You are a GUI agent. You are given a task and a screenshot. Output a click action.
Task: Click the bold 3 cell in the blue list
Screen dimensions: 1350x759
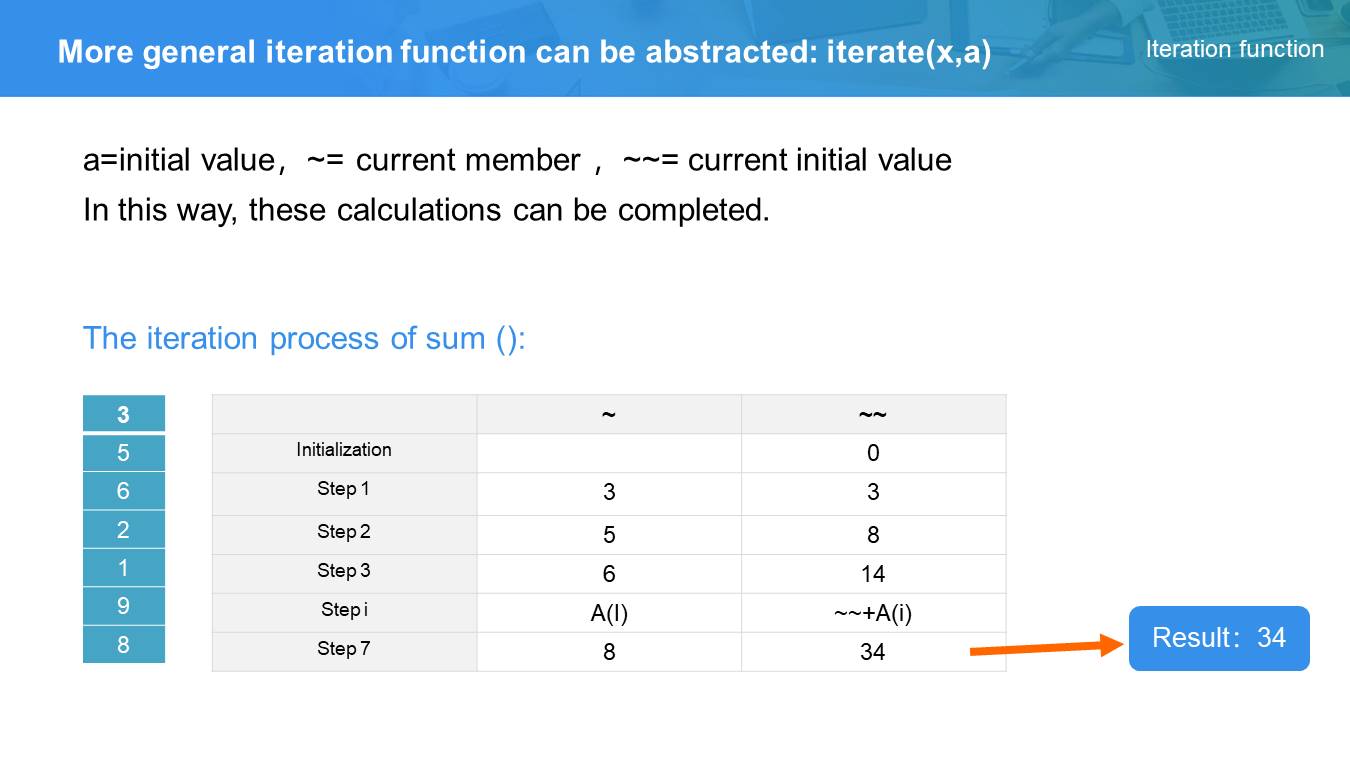tap(123, 414)
